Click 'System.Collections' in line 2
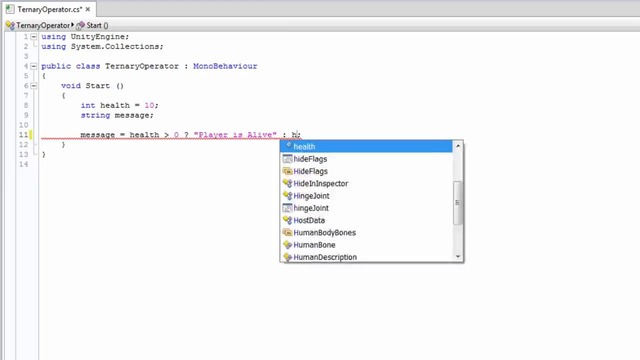Image resolution: width=640 pixels, height=360 pixels. 115,47
